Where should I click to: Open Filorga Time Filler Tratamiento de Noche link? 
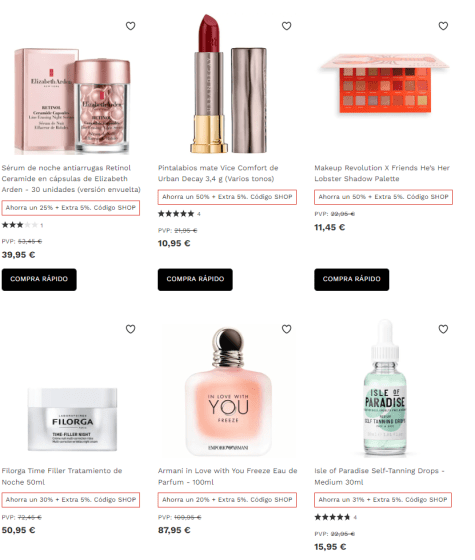point(62,476)
